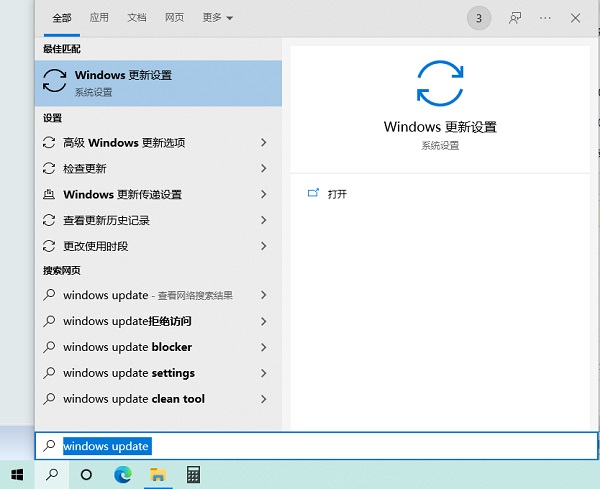The width and height of the screenshot is (600, 489).
Task: Click search icon beside windows update settings
Action: pos(49,373)
